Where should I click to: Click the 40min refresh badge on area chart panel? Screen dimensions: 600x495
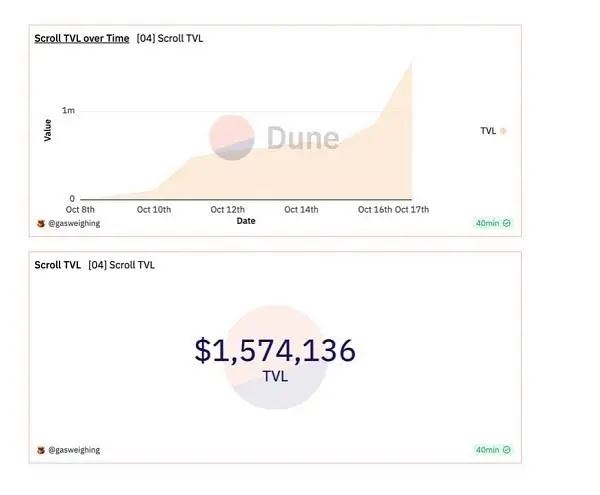tap(492, 223)
